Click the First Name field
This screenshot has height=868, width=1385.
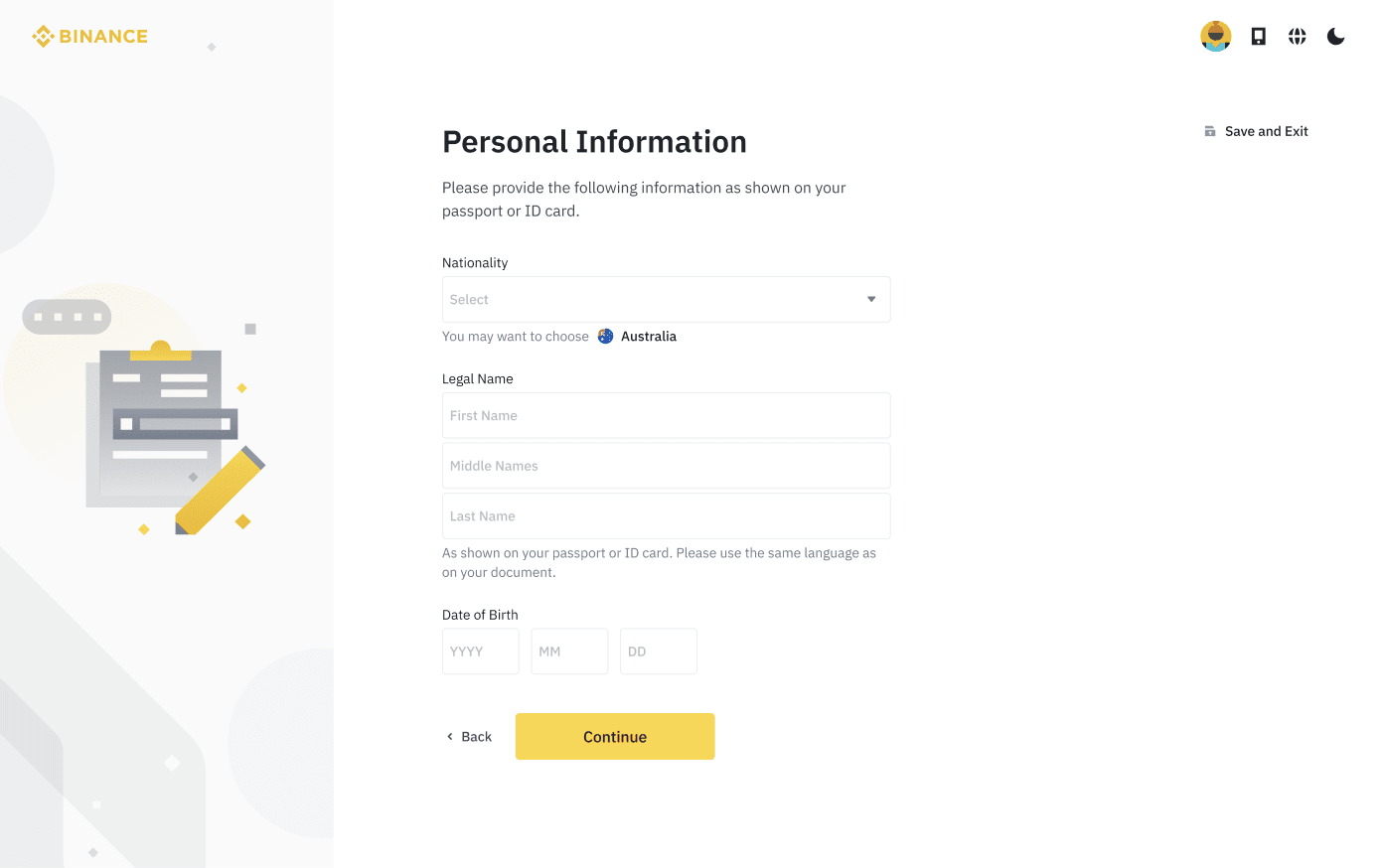tap(666, 416)
